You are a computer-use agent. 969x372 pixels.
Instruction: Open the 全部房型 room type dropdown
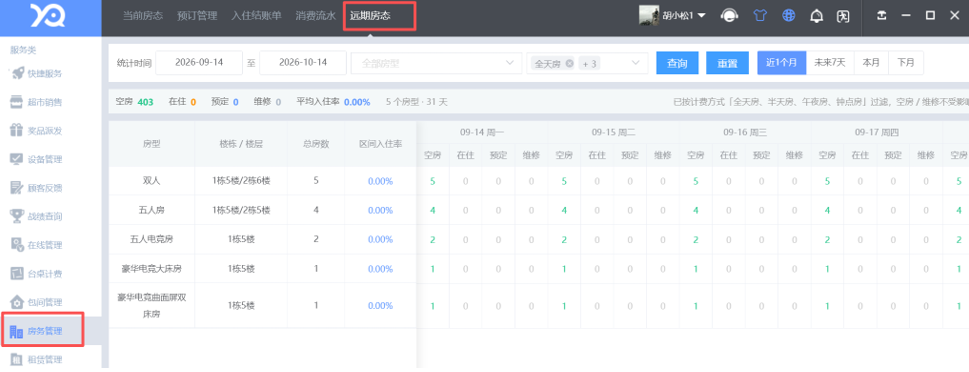436,63
